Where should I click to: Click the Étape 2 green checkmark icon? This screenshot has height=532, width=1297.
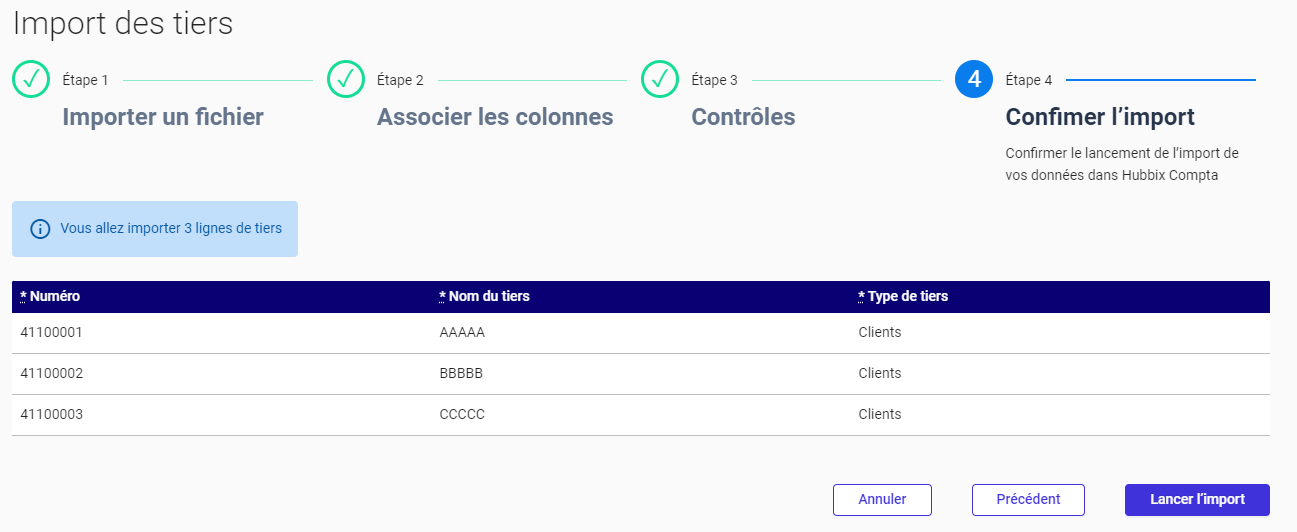tap(346, 79)
